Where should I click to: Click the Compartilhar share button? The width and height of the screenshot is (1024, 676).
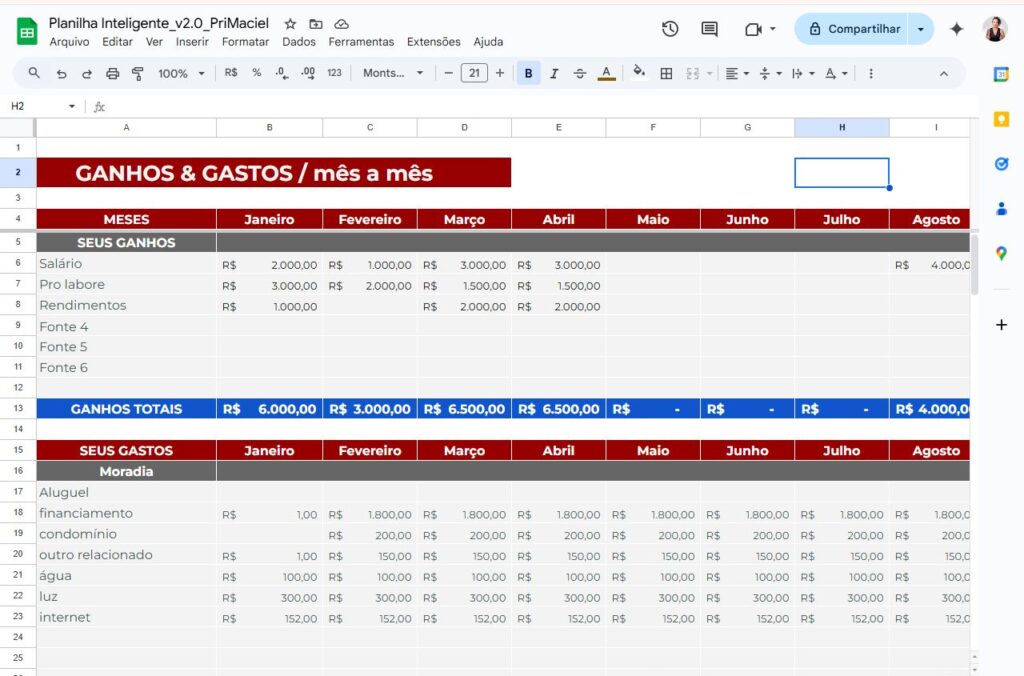tap(852, 29)
